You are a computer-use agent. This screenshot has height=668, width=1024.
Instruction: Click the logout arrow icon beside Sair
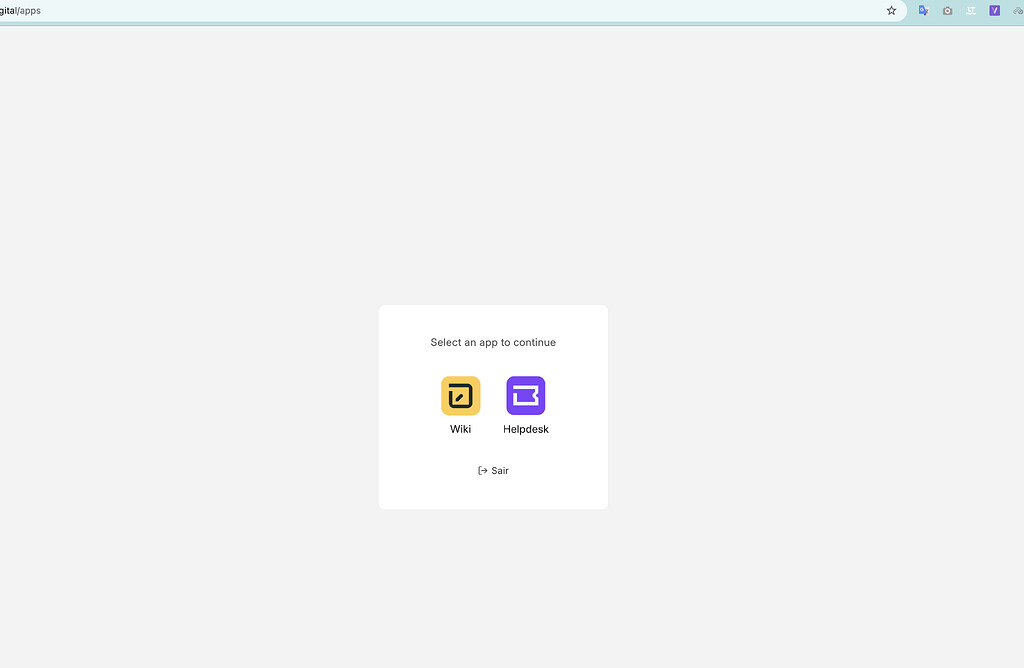(x=481, y=470)
